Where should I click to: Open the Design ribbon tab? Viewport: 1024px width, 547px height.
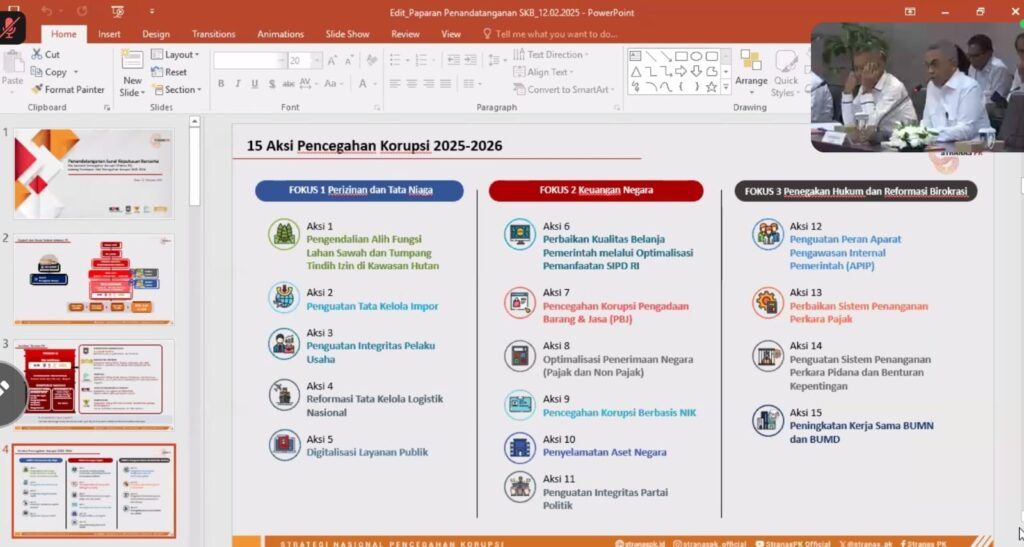click(x=156, y=34)
